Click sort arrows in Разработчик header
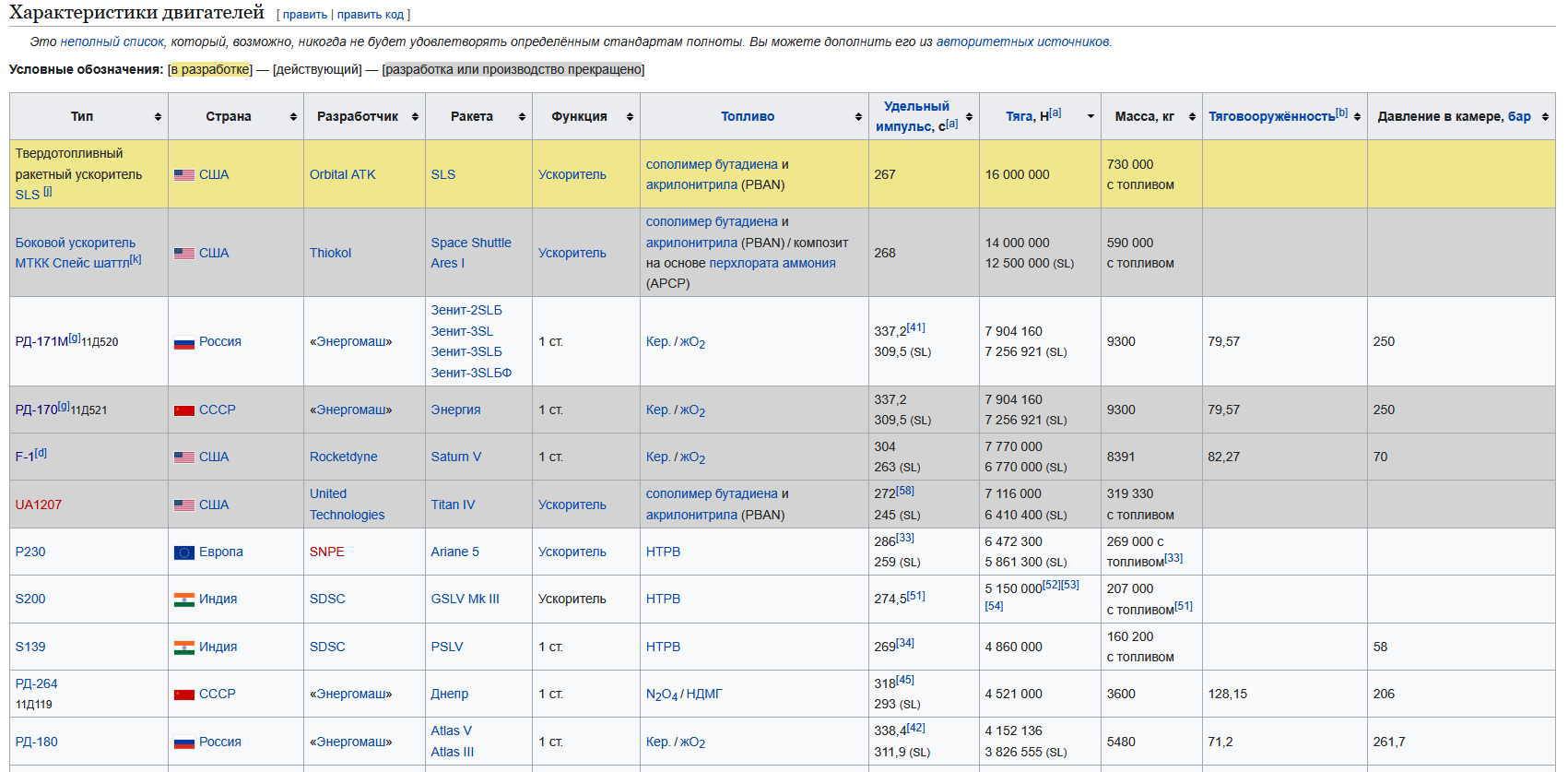The height and width of the screenshot is (772, 1568). (415, 117)
